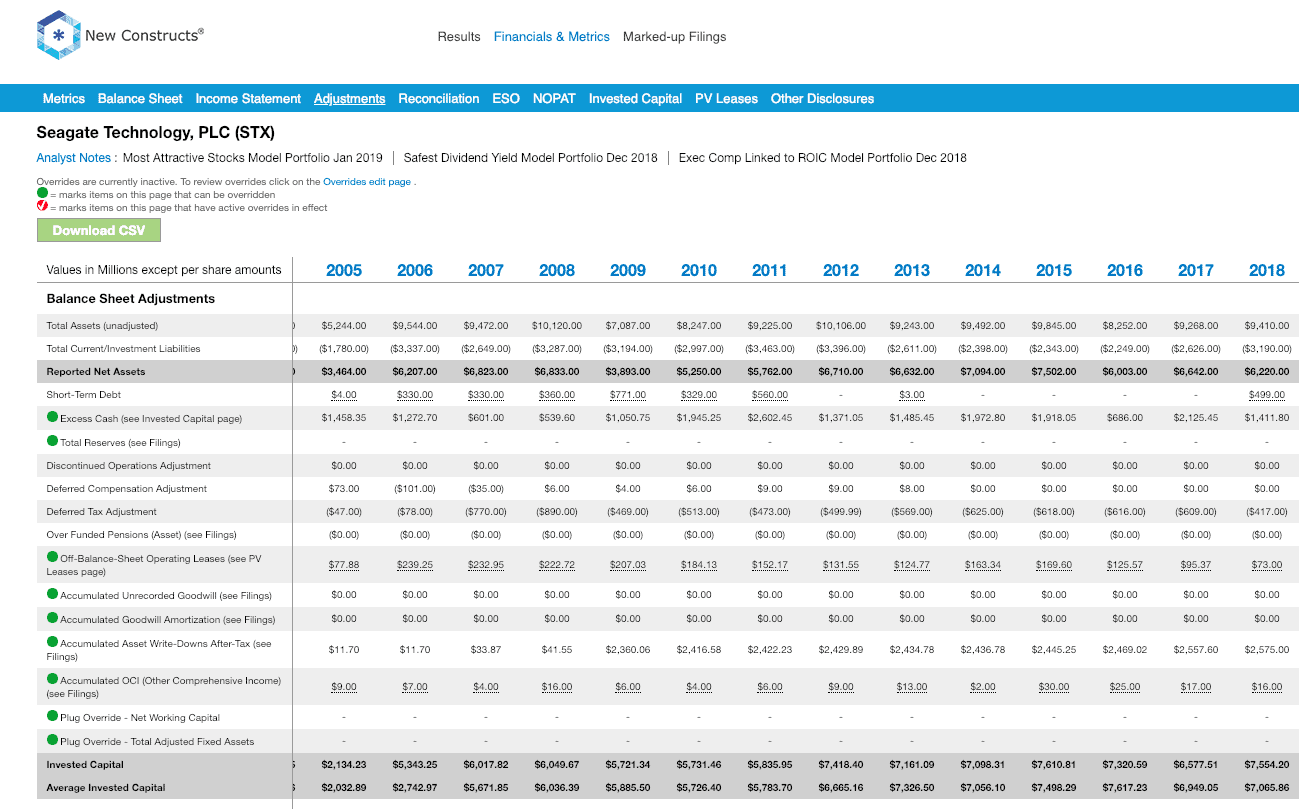Switch to the Invested Capital tab
Screen dimensions: 1299x809
coord(635,98)
